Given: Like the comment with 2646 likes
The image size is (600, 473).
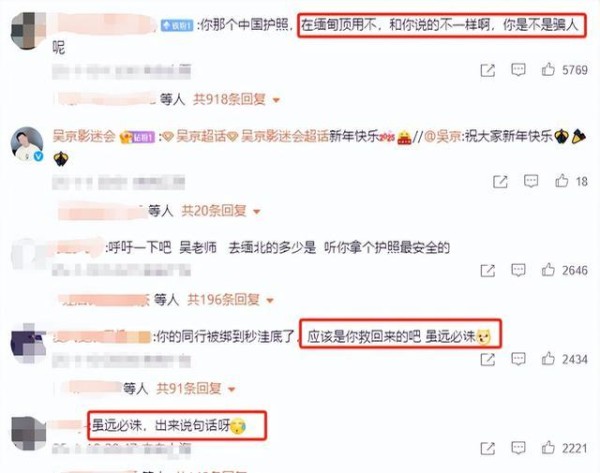Looking at the screenshot, I should point(548,270).
